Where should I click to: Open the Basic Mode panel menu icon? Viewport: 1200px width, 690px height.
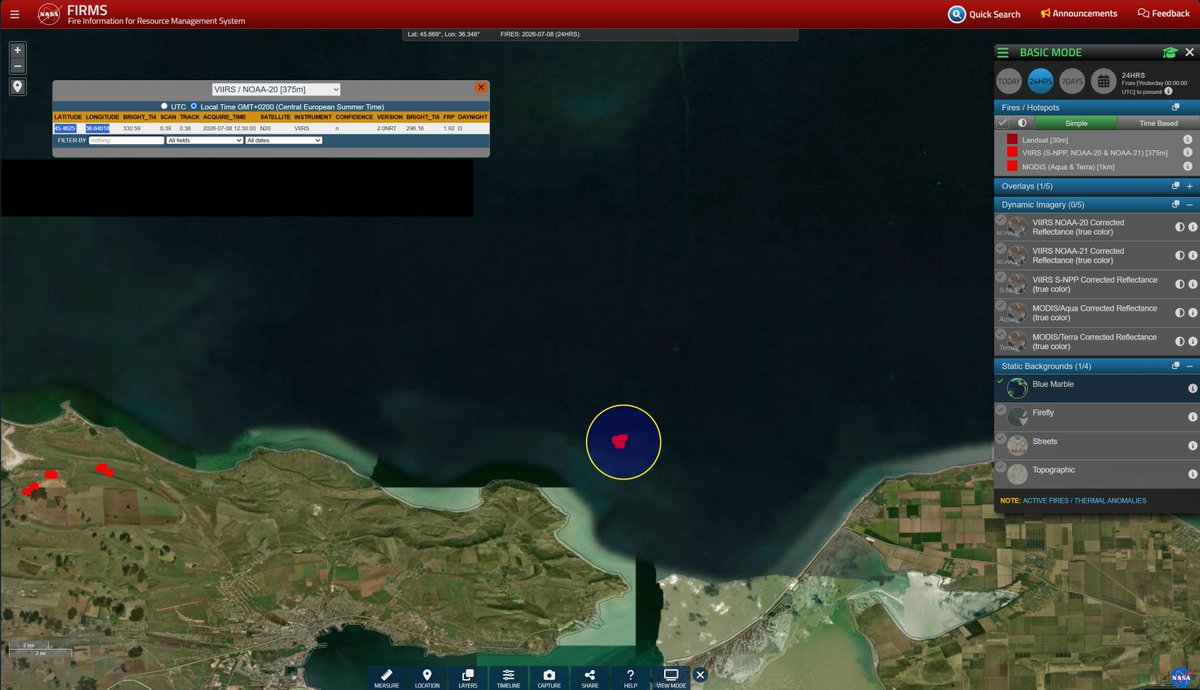click(x=1003, y=52)
